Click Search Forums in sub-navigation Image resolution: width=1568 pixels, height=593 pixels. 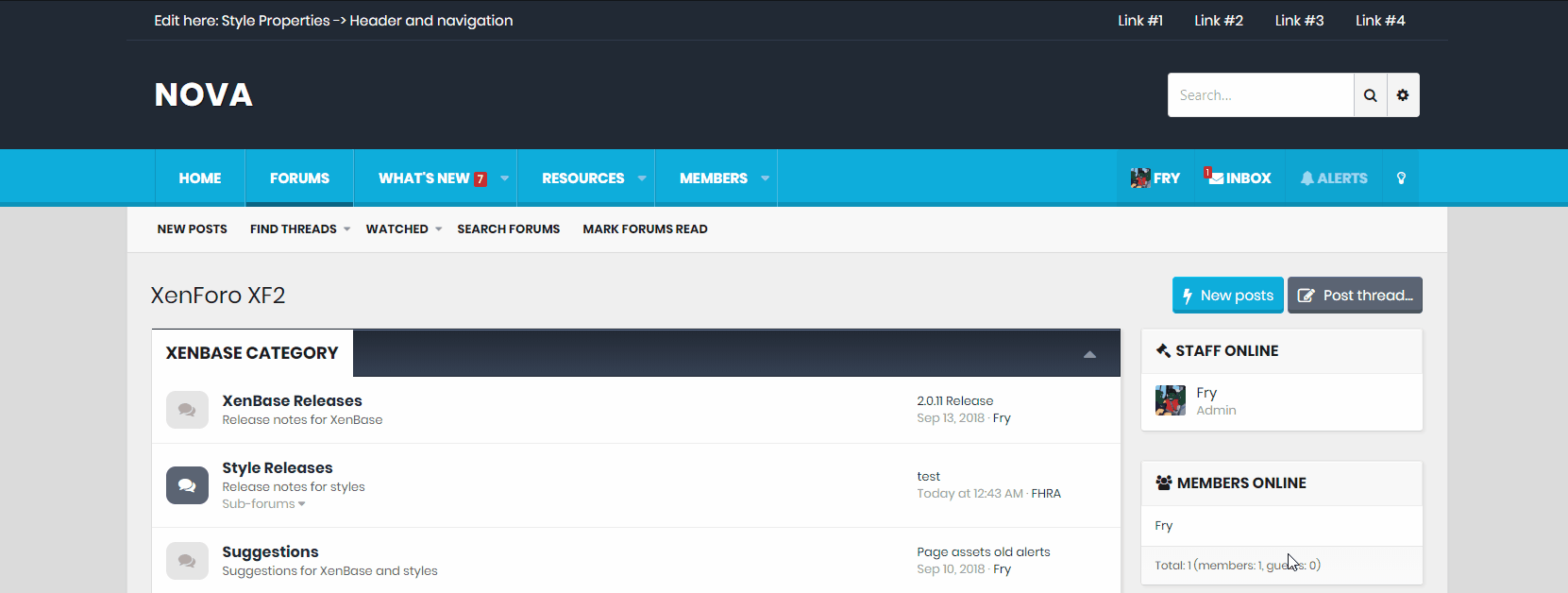(508, 229)
